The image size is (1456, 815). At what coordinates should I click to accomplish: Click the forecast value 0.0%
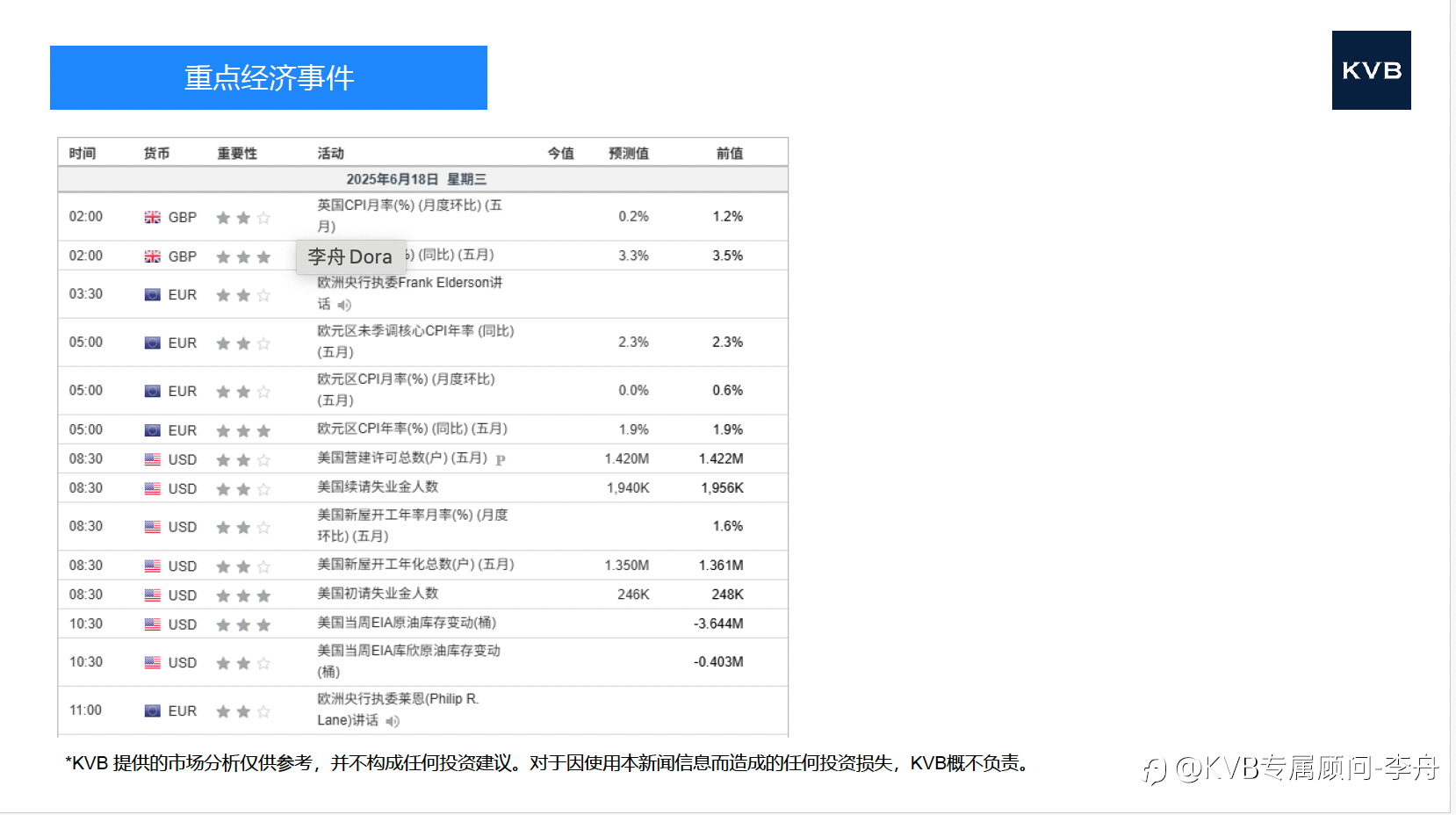pos(633,390)
